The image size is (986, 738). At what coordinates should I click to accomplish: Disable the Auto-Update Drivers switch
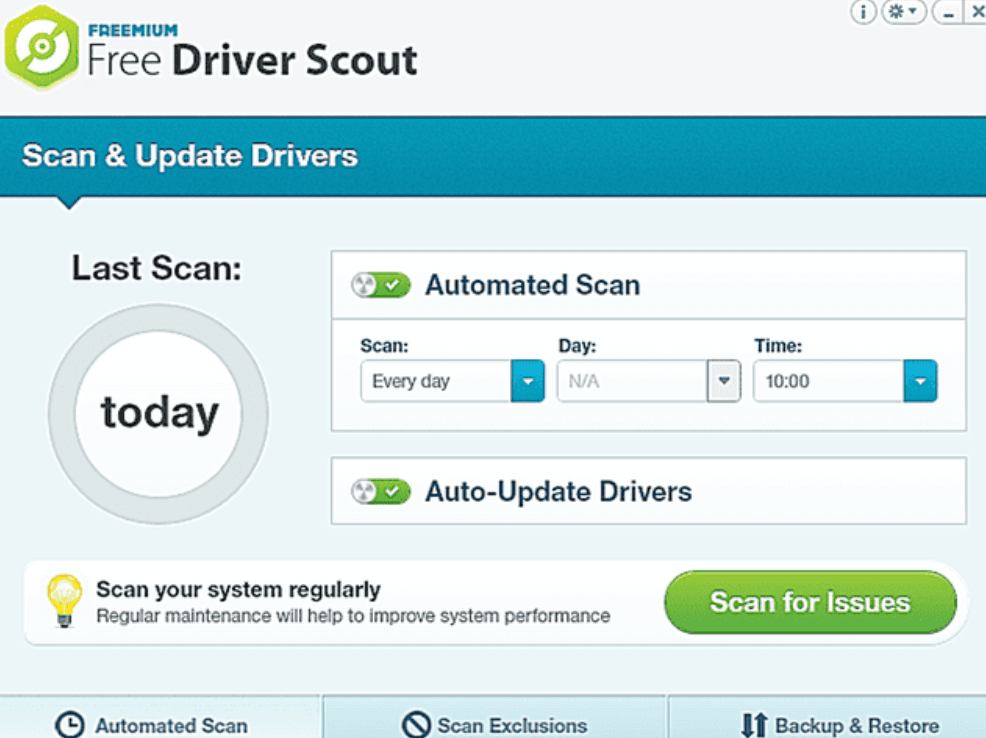pyautogui.click(x=381, y=492)
